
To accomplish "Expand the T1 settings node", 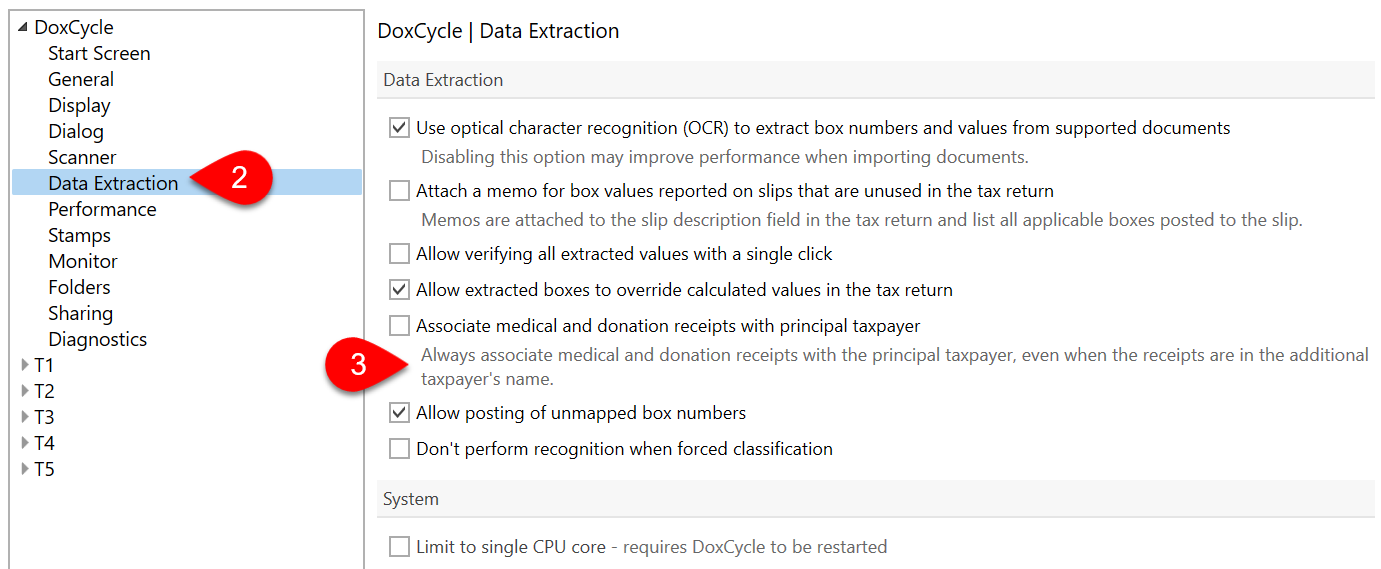I will coord(25,365).
